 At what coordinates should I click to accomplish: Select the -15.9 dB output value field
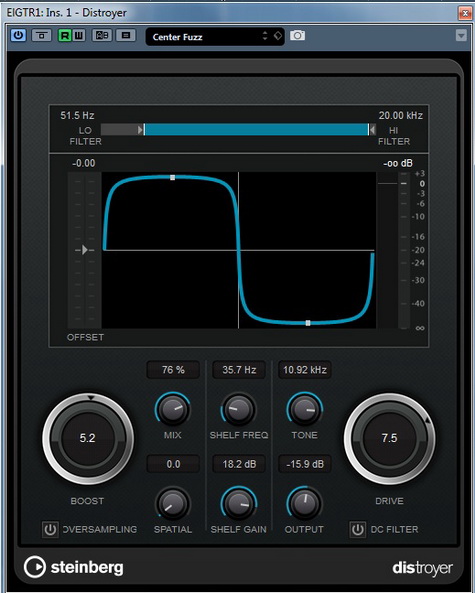305,464
